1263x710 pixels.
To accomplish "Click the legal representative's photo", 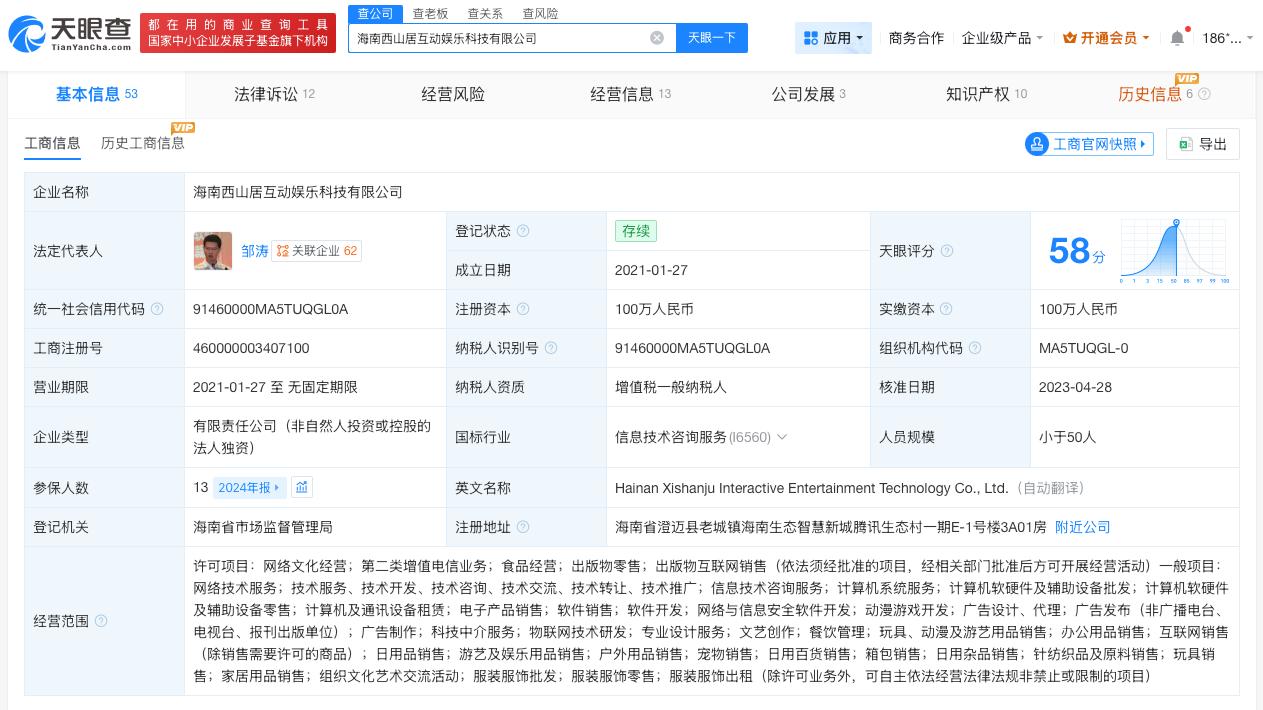I will pyautogui.click(x=213, y=251).
